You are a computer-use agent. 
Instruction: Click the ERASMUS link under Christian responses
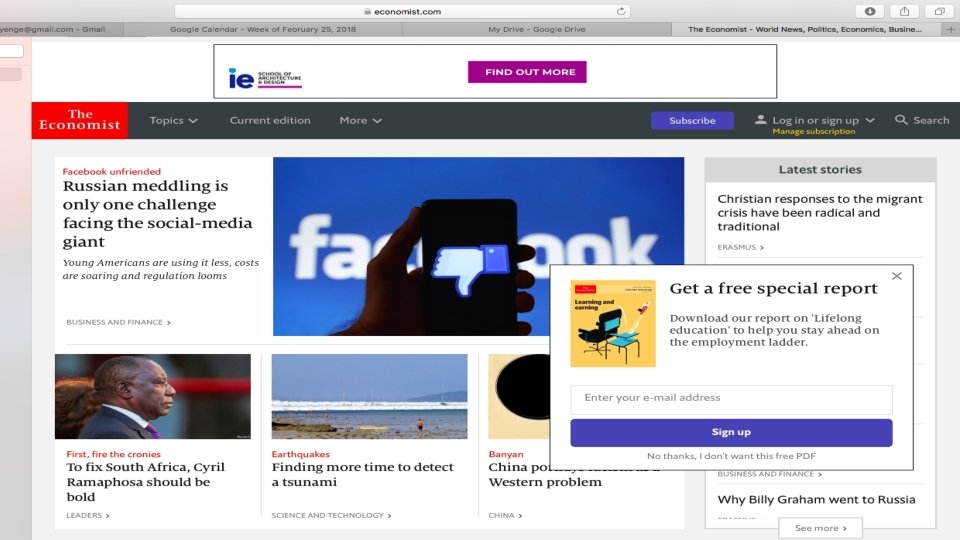(740, 247)
